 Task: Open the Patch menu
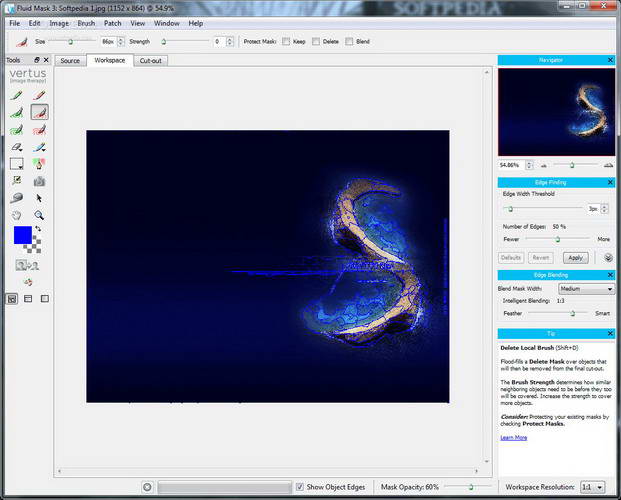[x=112, y=23]
